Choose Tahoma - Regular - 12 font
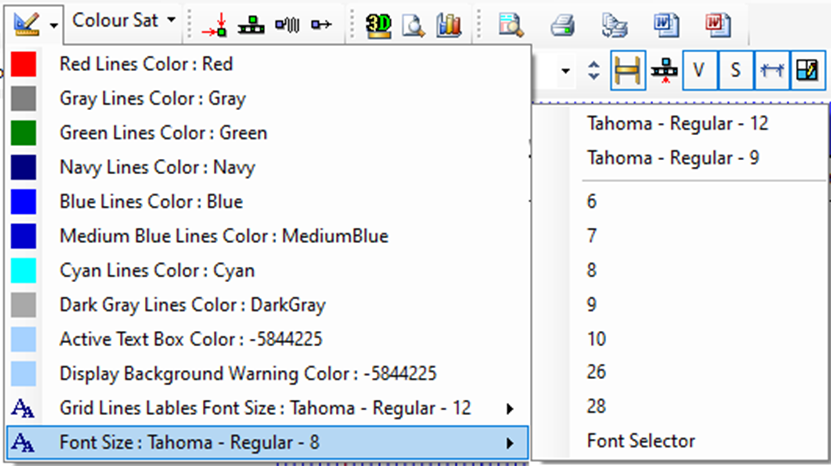831x466 pixels. pyautogui.click(x=680, y=124)
